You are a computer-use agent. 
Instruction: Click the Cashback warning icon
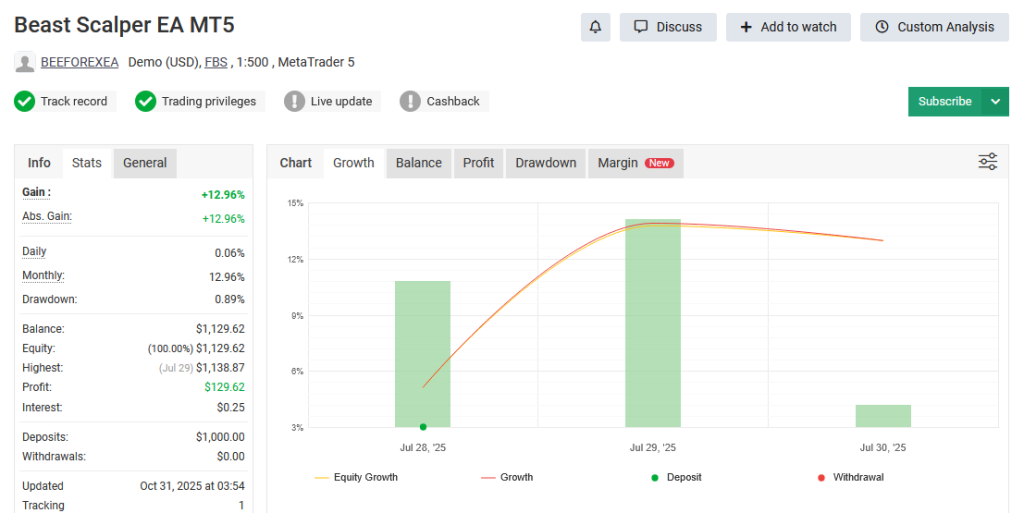pyautogui.click(x=410, y=101)
